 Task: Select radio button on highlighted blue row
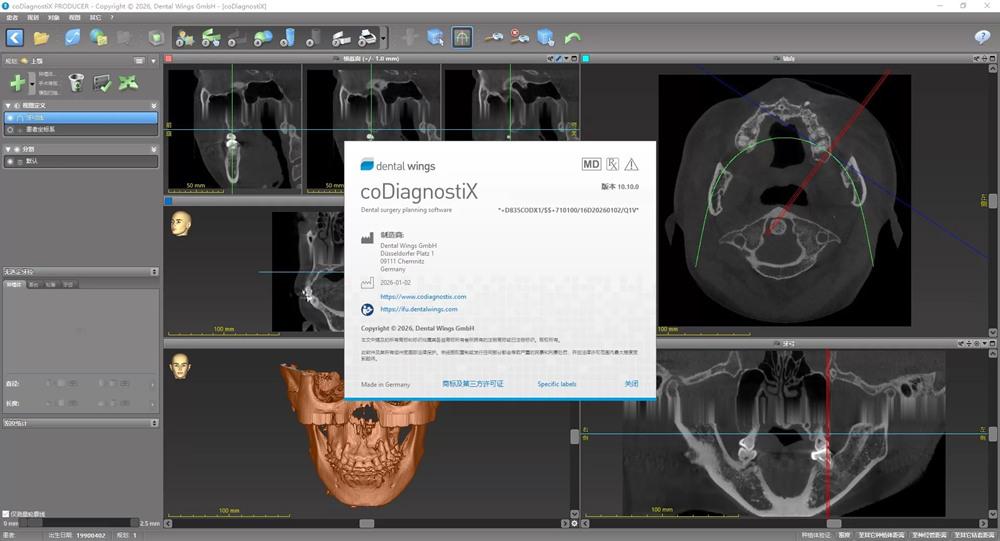tap(10, 118)
